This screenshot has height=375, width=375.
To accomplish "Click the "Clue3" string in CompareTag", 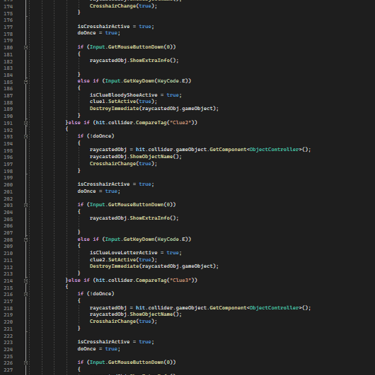I will (180, 280).
